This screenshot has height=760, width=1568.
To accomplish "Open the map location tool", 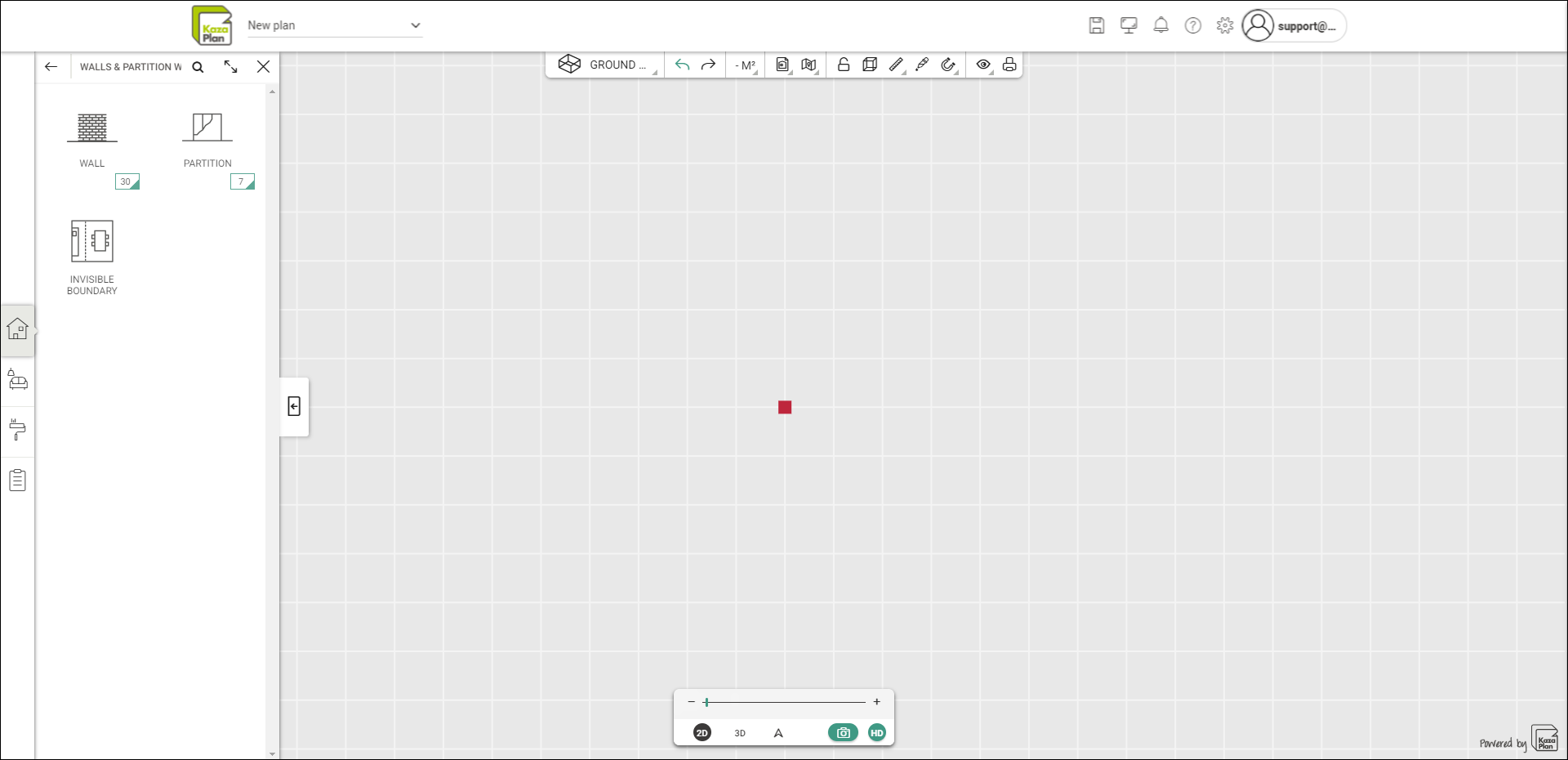I will (809, 65).
